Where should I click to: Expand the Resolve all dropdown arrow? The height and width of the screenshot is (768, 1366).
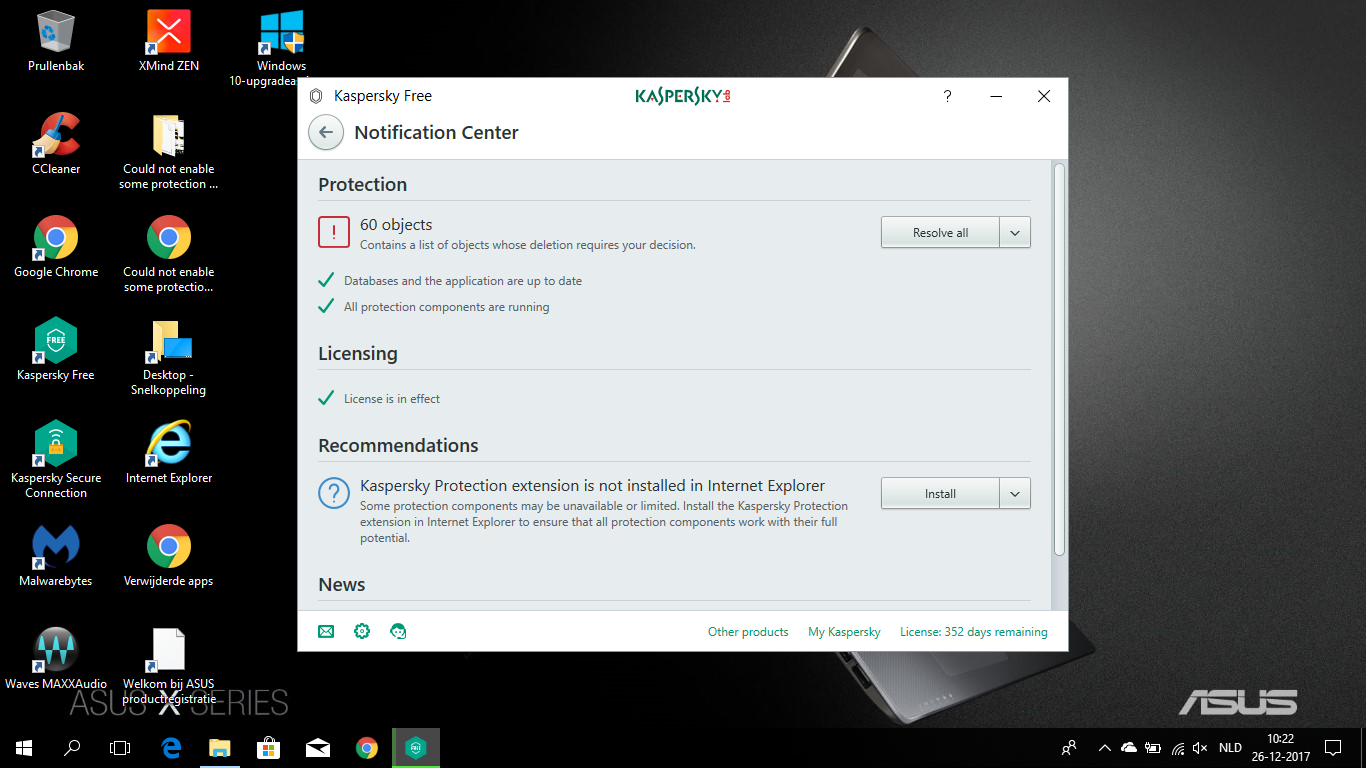click(1015, 232)
